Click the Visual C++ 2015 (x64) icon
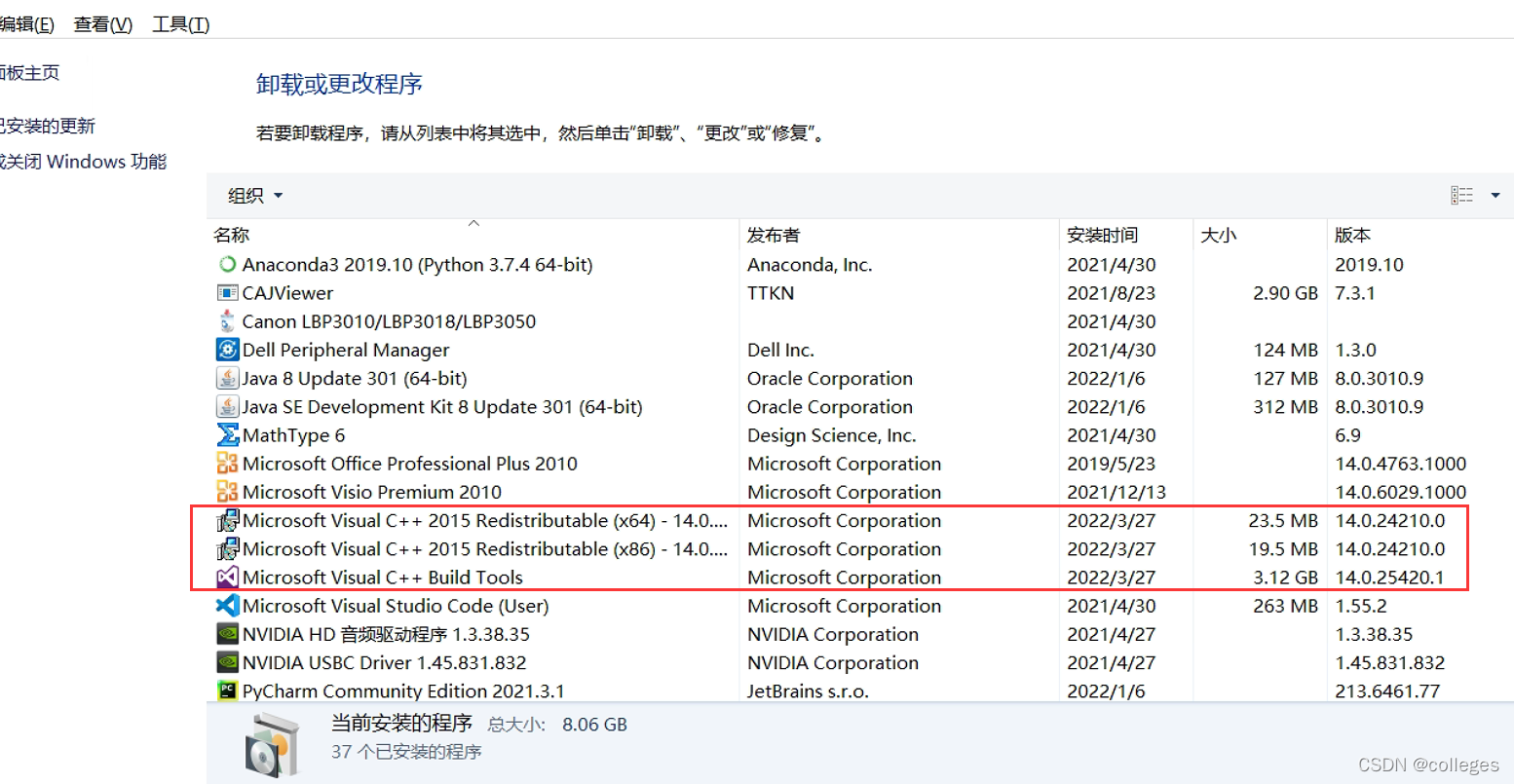 227,520
